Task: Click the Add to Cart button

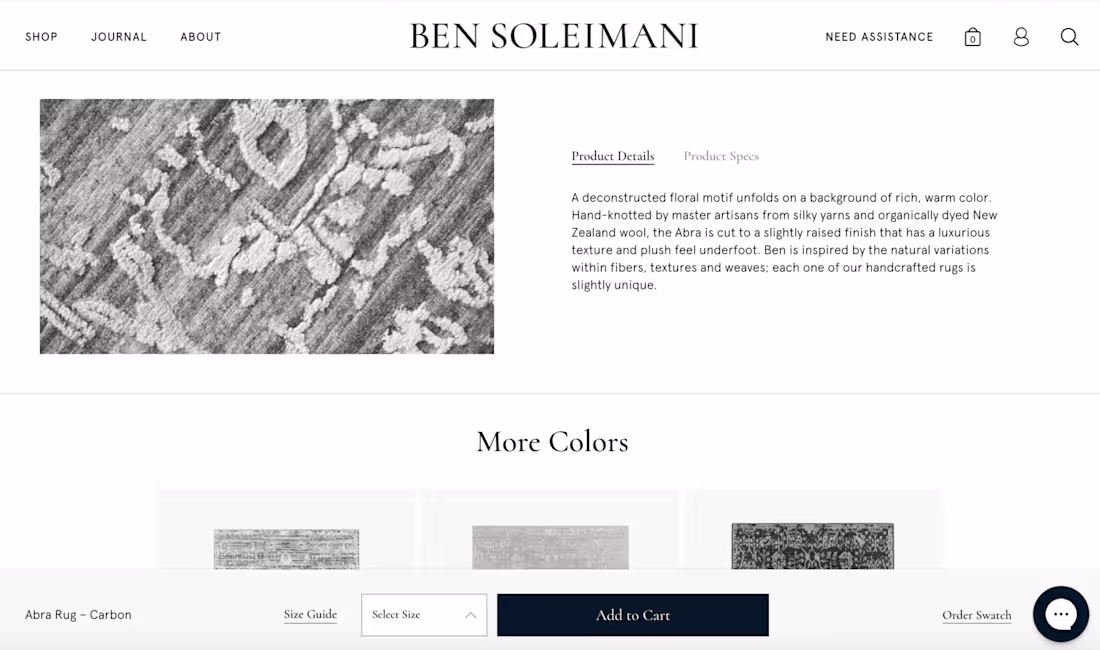Action: (632, 614)
